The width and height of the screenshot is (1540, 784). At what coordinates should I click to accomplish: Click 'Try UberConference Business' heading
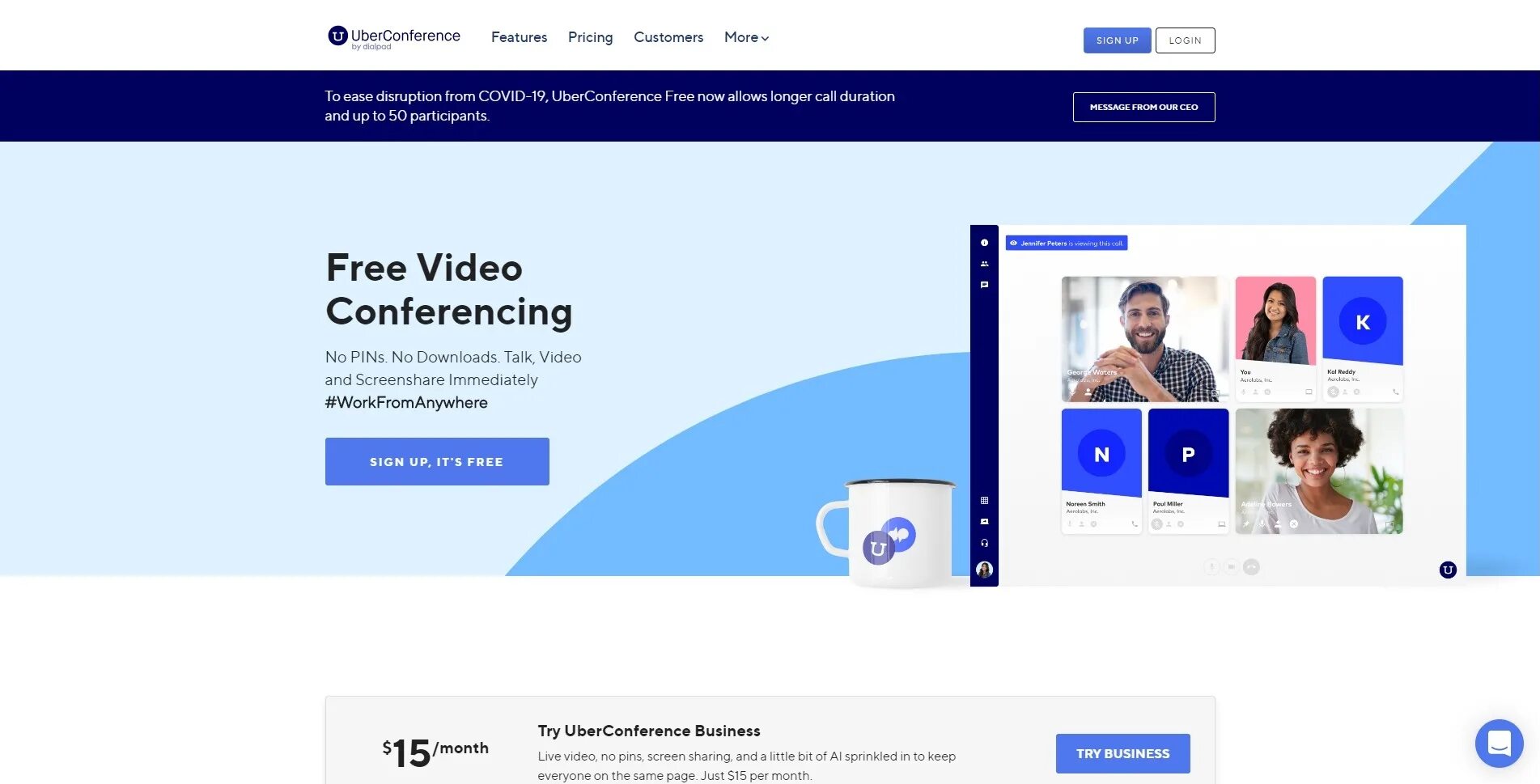tap(649, 731)
